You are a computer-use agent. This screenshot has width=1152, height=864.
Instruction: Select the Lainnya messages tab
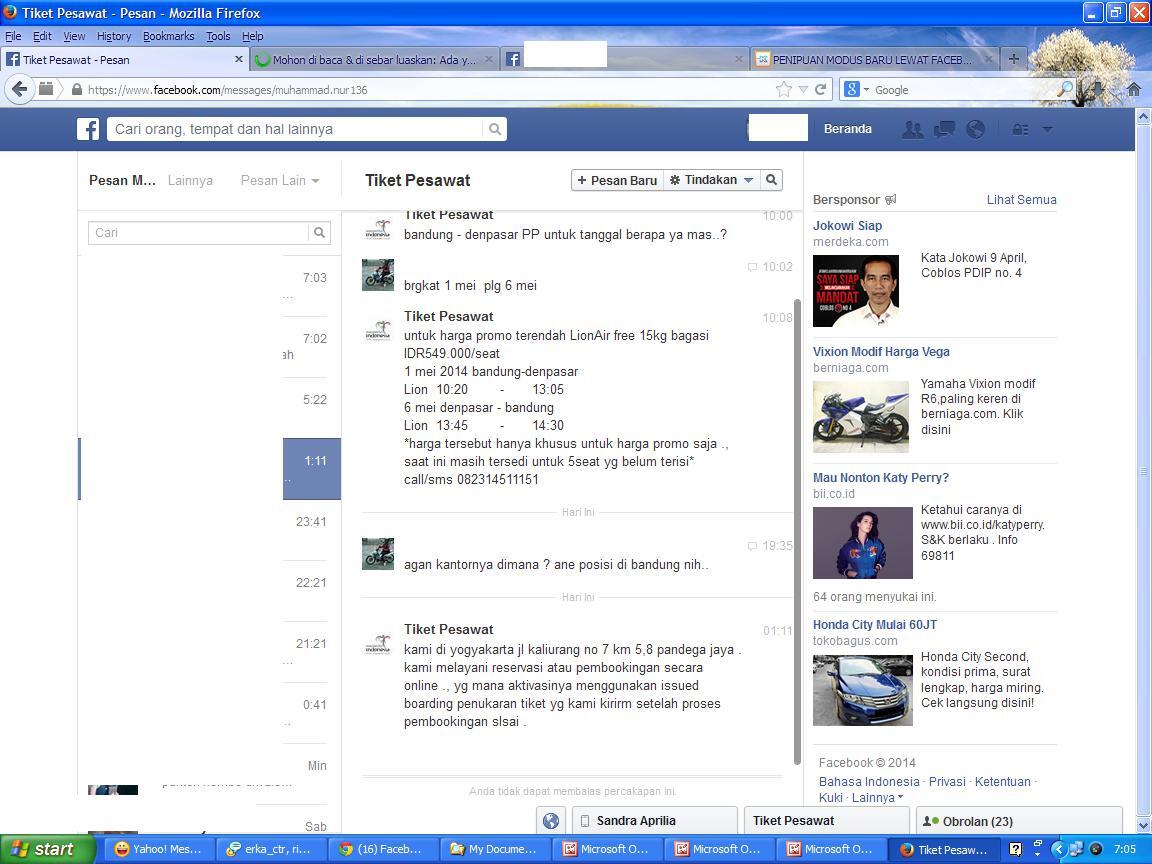tap(190, 181)
